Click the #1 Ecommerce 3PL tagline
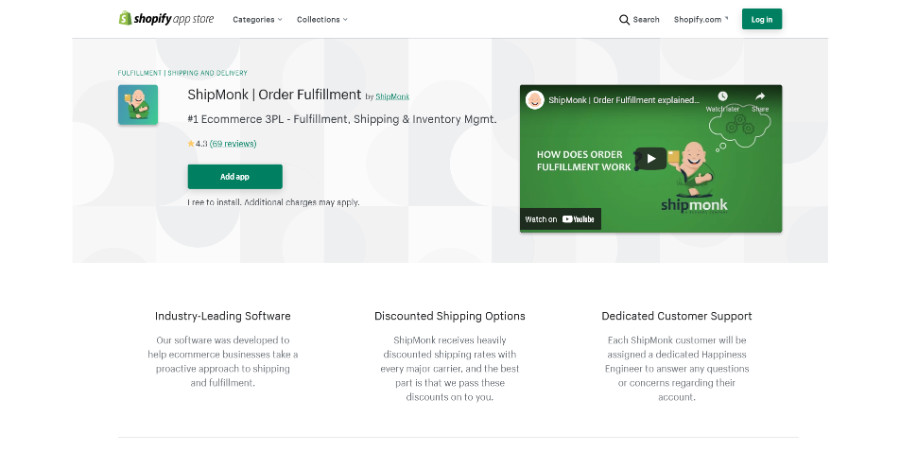 (342, 119)
